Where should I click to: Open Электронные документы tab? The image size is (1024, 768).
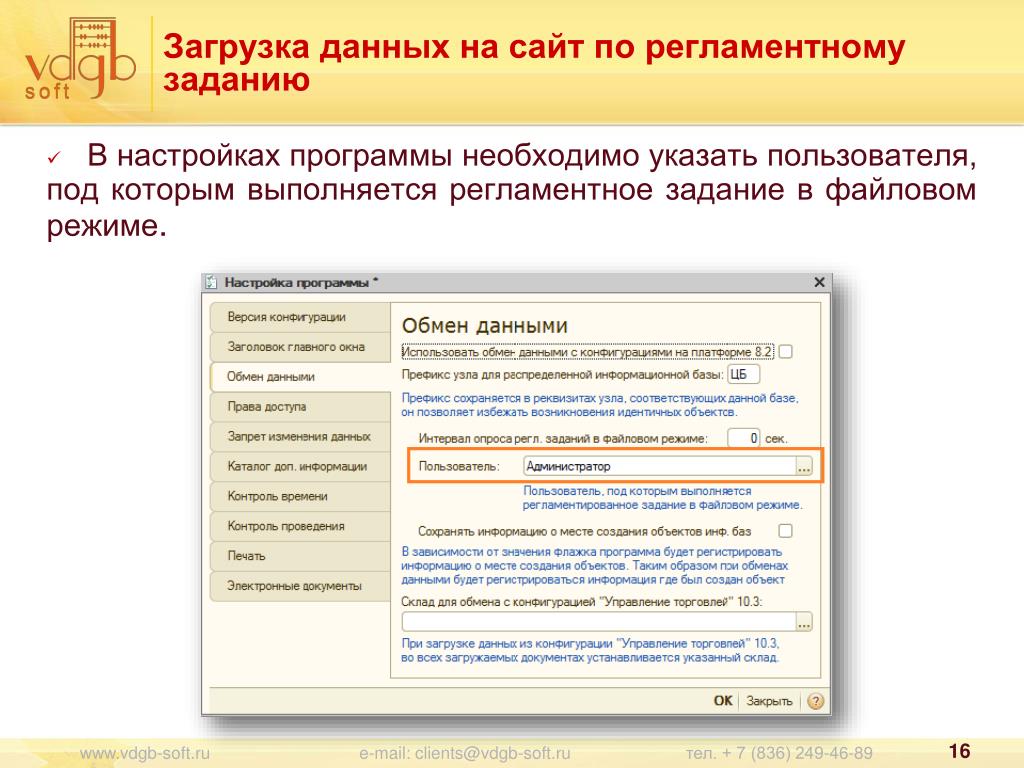tap(300, 586)
